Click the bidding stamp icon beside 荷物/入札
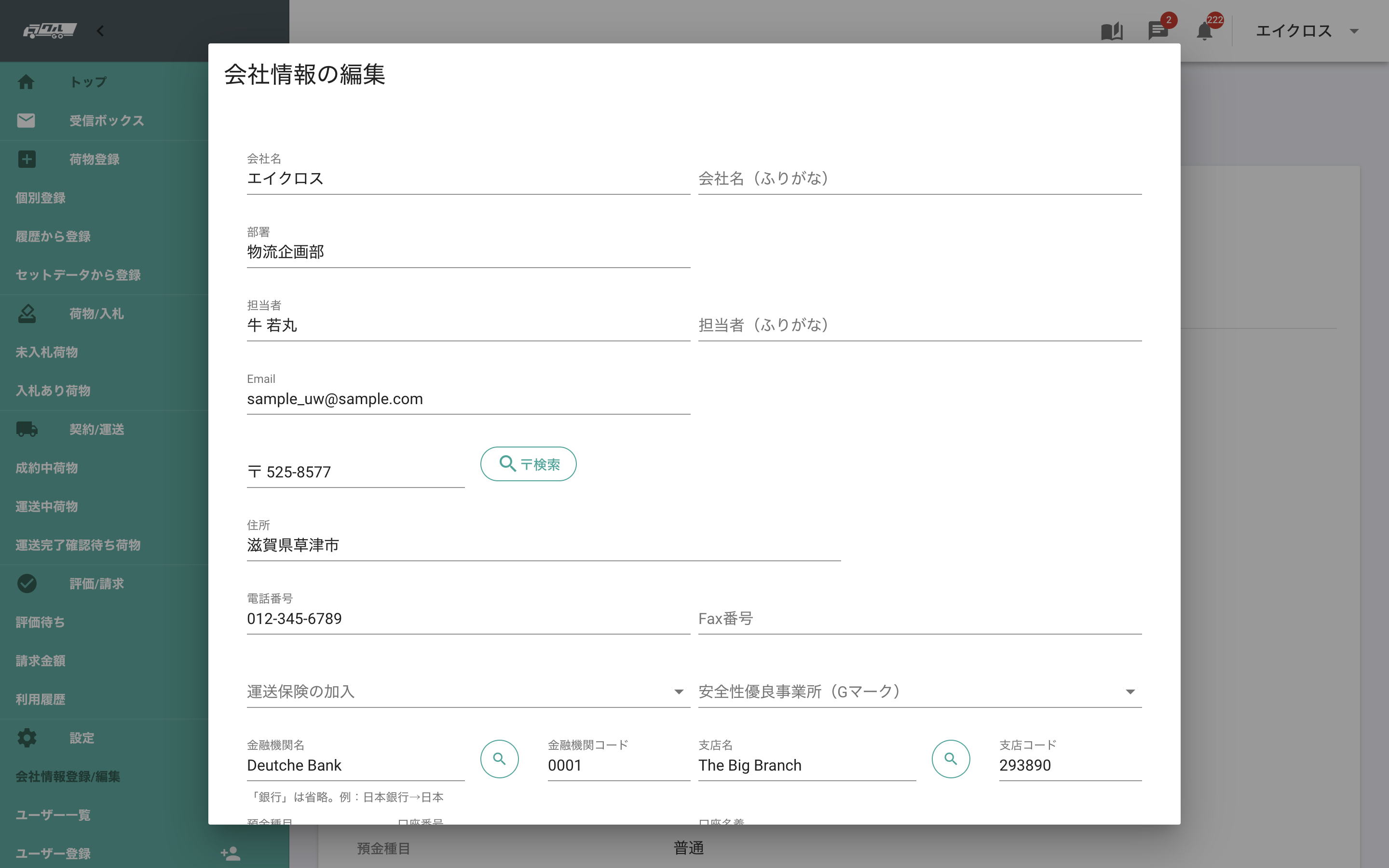Viewport: 1389px width, 868px height. [27, 313]
